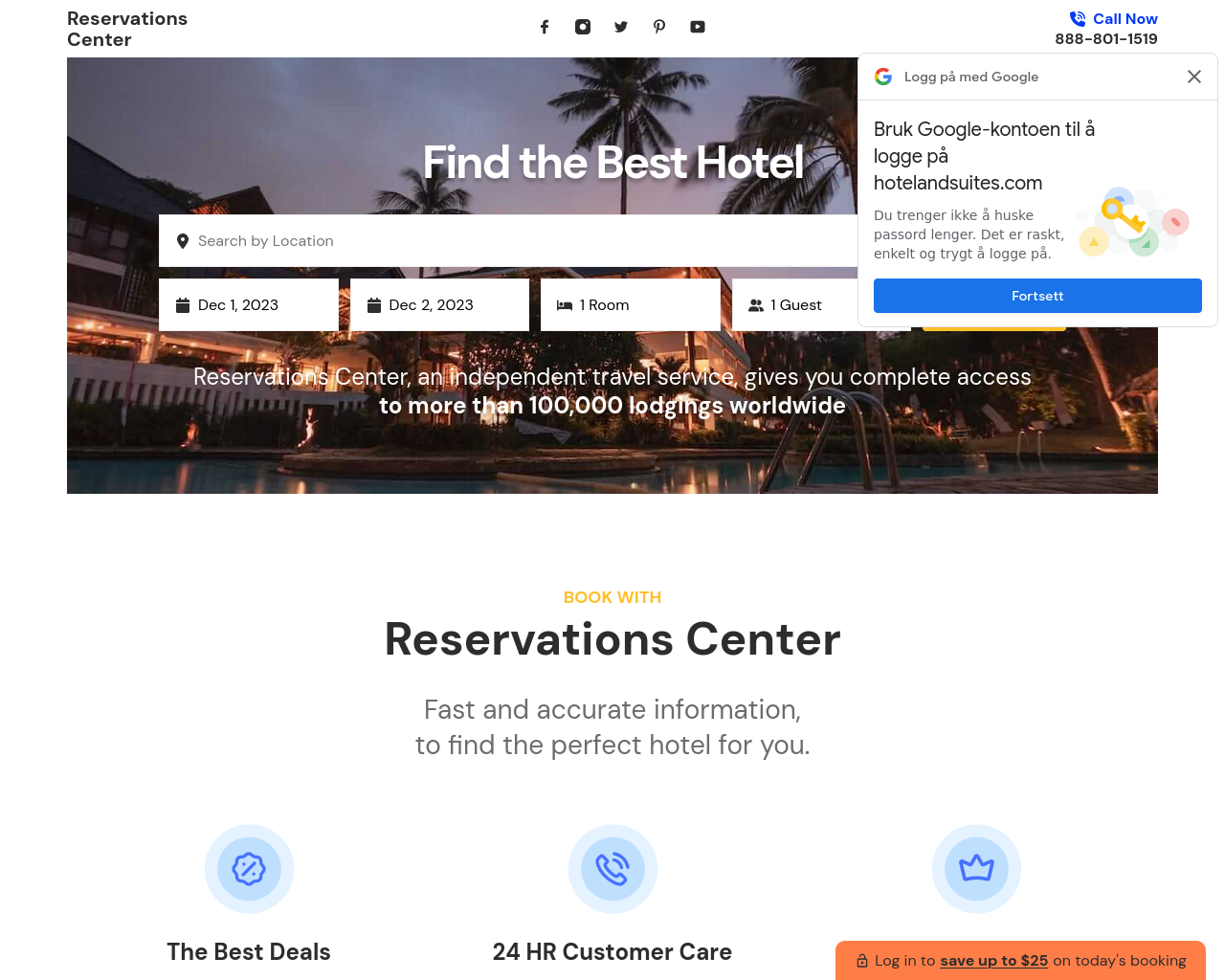Click the Best Deals discount badge icon
1225x980 pixels.
249,869
